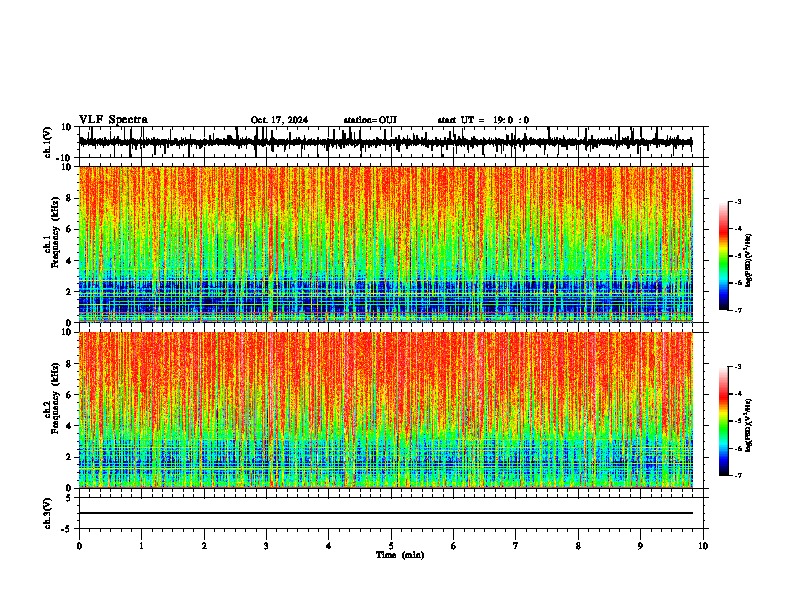The width and height of the screenshot is (792, 612).
Task: Click the ch.1 spectrogram color scale bar
Action: [724, 256]
